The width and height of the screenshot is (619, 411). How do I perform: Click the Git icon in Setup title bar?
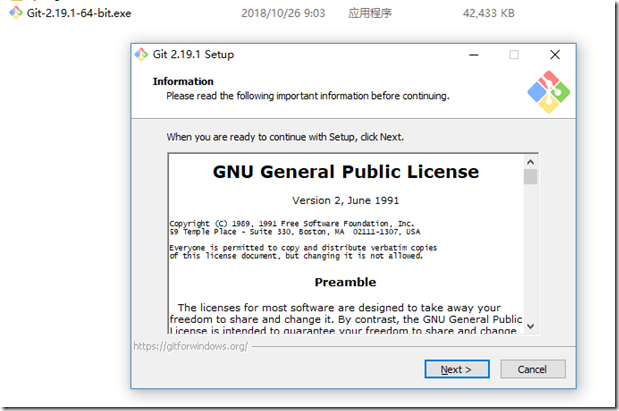pos(141,54)
